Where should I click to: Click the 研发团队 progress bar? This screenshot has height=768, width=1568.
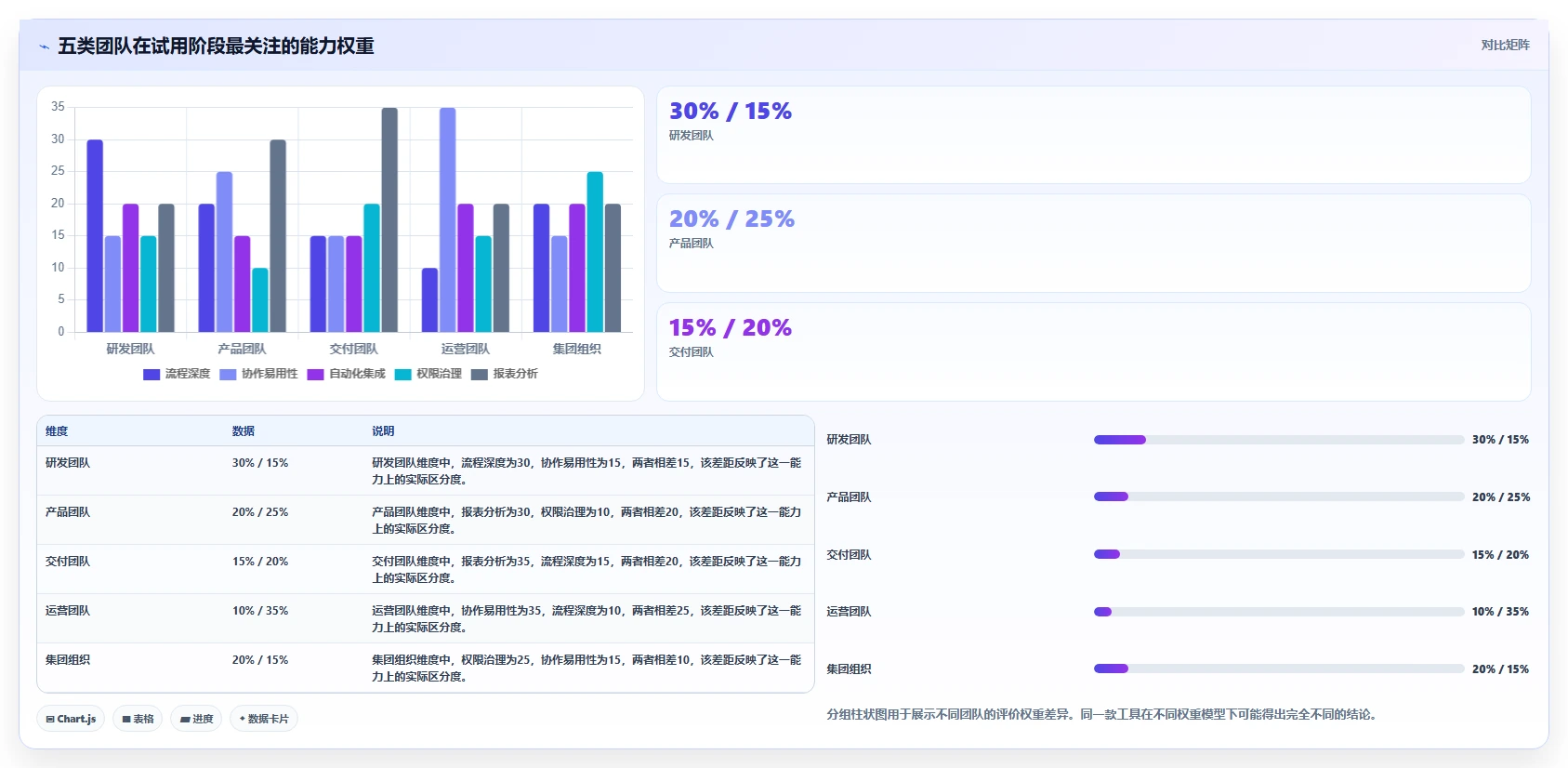click(1278, 440)
